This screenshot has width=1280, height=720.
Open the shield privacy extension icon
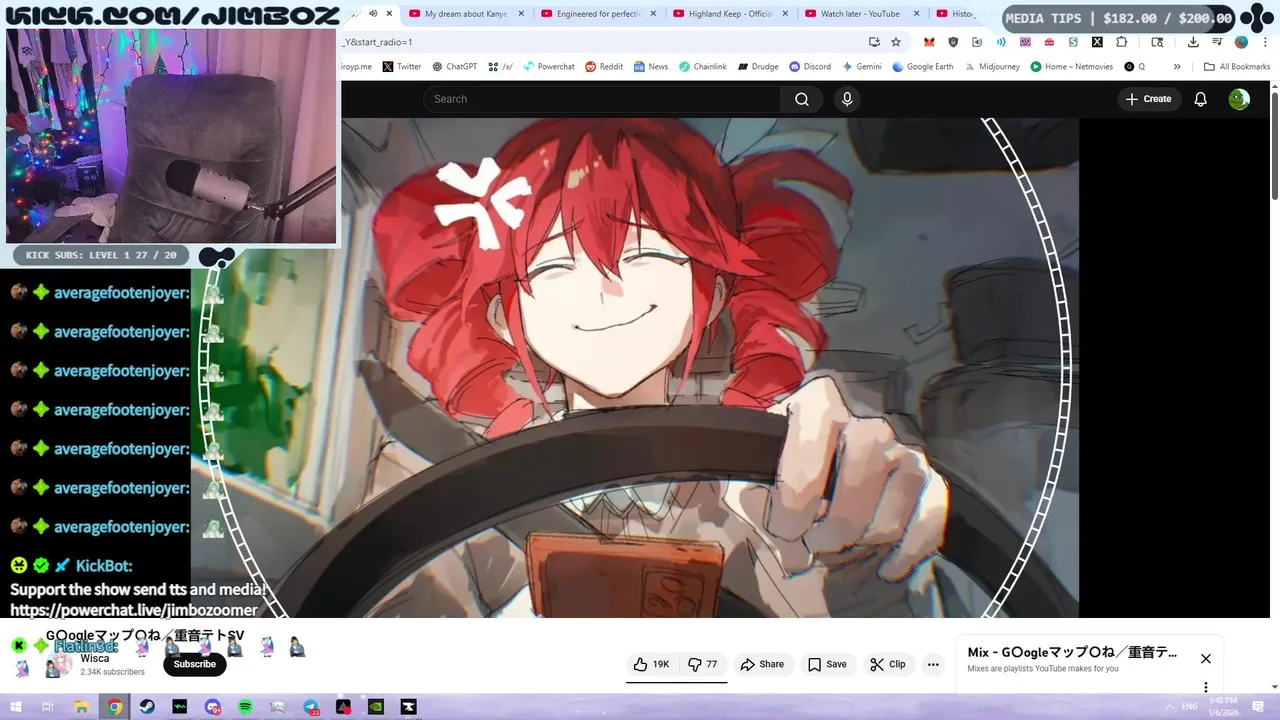tap(953, 42)
